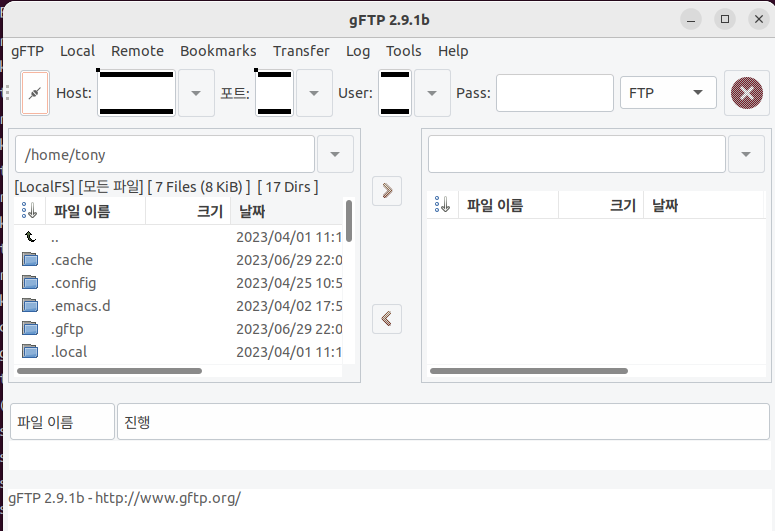Click right arrow to upload files
Image resolution: width=775 pixels, height=531 pixels.
point(386,190)
